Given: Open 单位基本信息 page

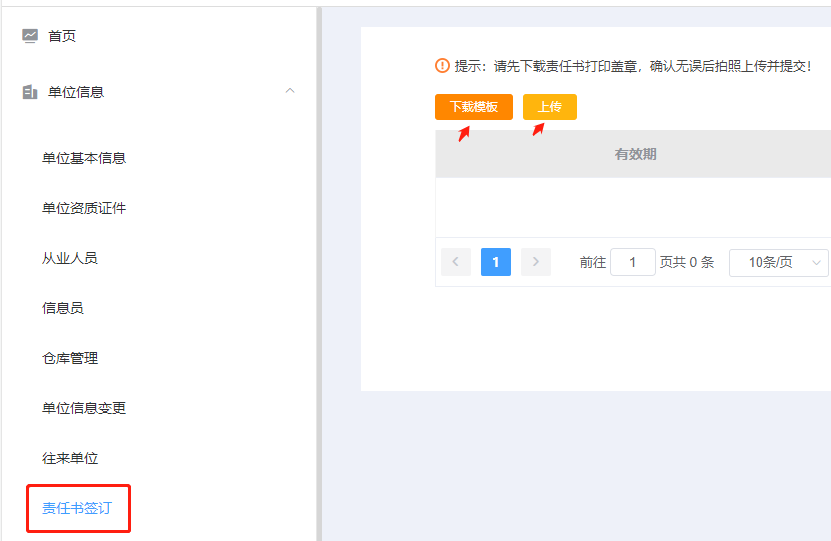Looking at the screenshot, I should coord(84,158).
